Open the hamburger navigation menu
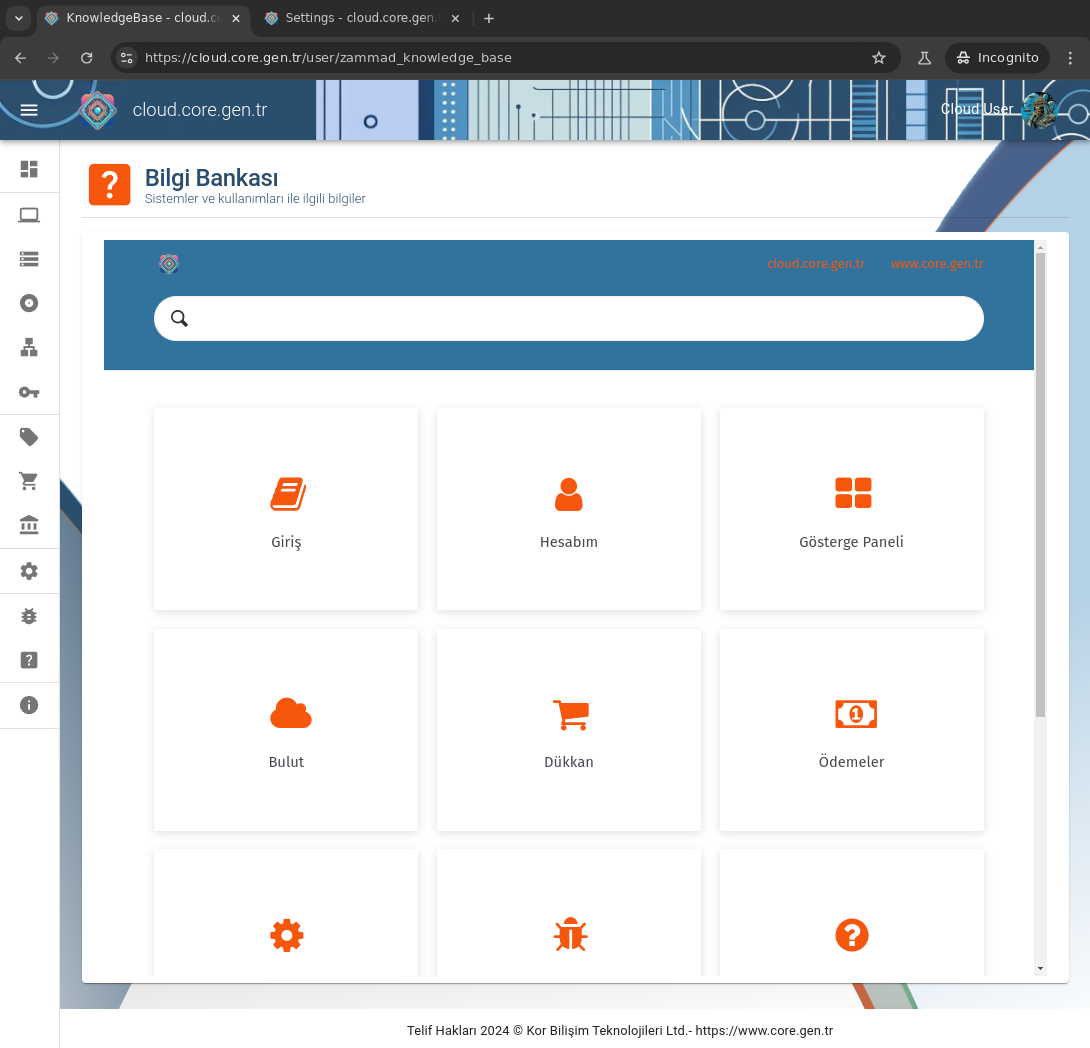Screen dimensions: 1090x1048 [29, 110]
